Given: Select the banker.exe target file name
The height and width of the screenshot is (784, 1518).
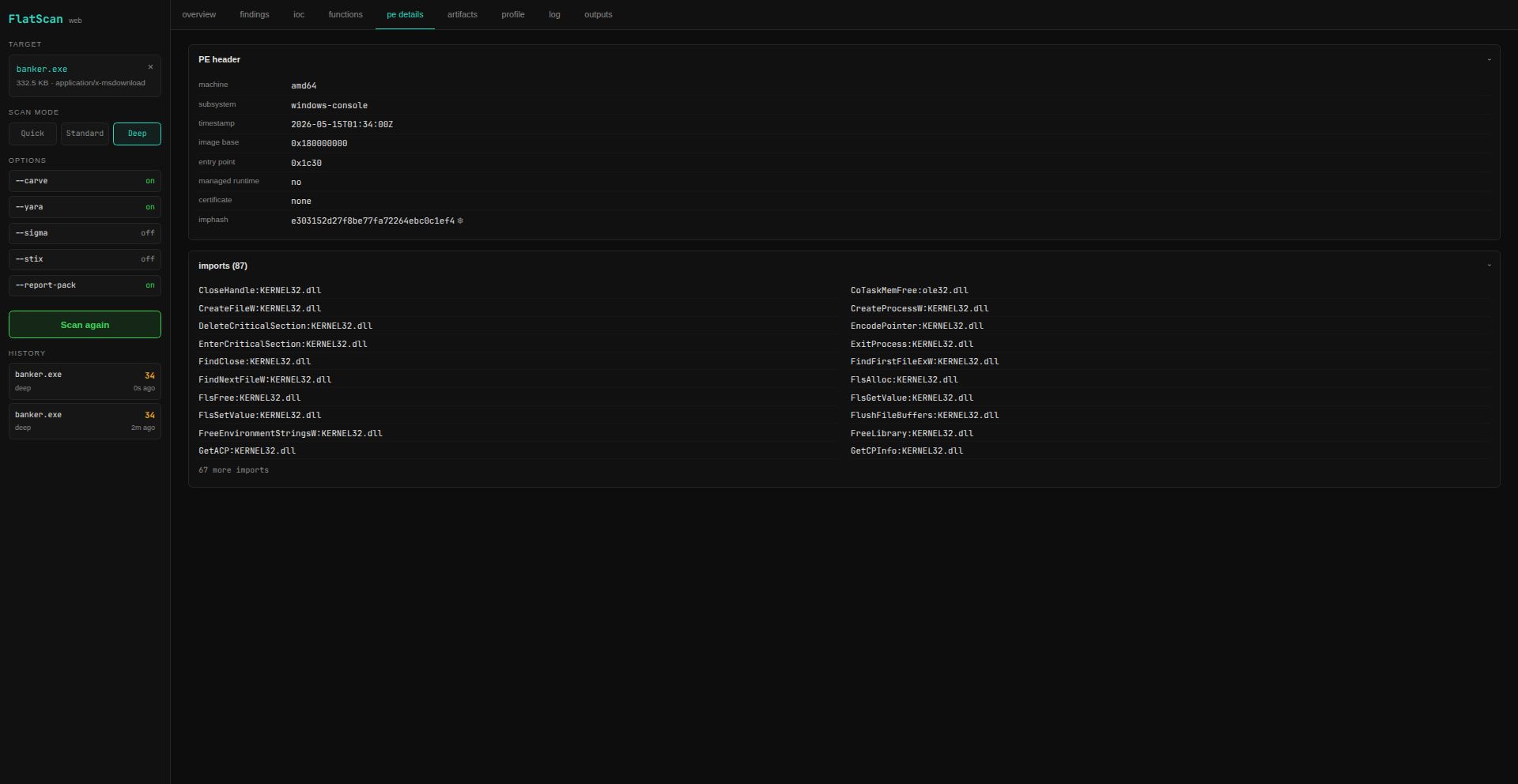Looking at the screenshot, I should click(42, 70).
